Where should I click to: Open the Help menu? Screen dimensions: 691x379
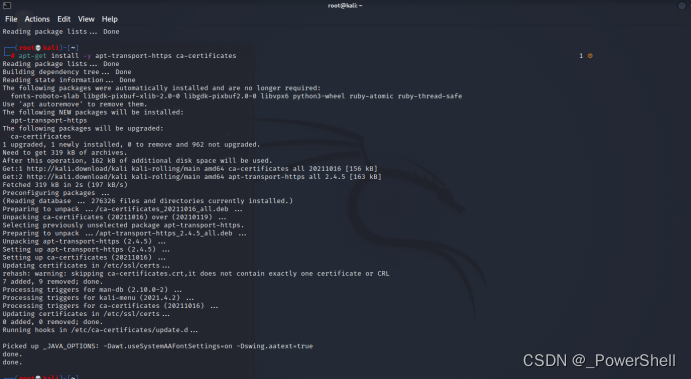(x=110, y=19)
